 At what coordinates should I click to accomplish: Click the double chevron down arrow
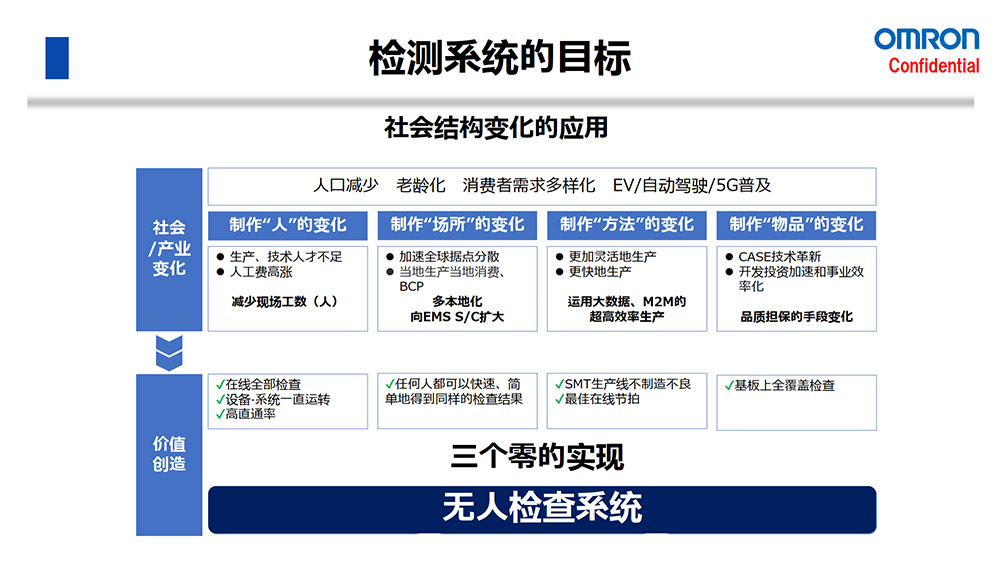pos(169,352)
